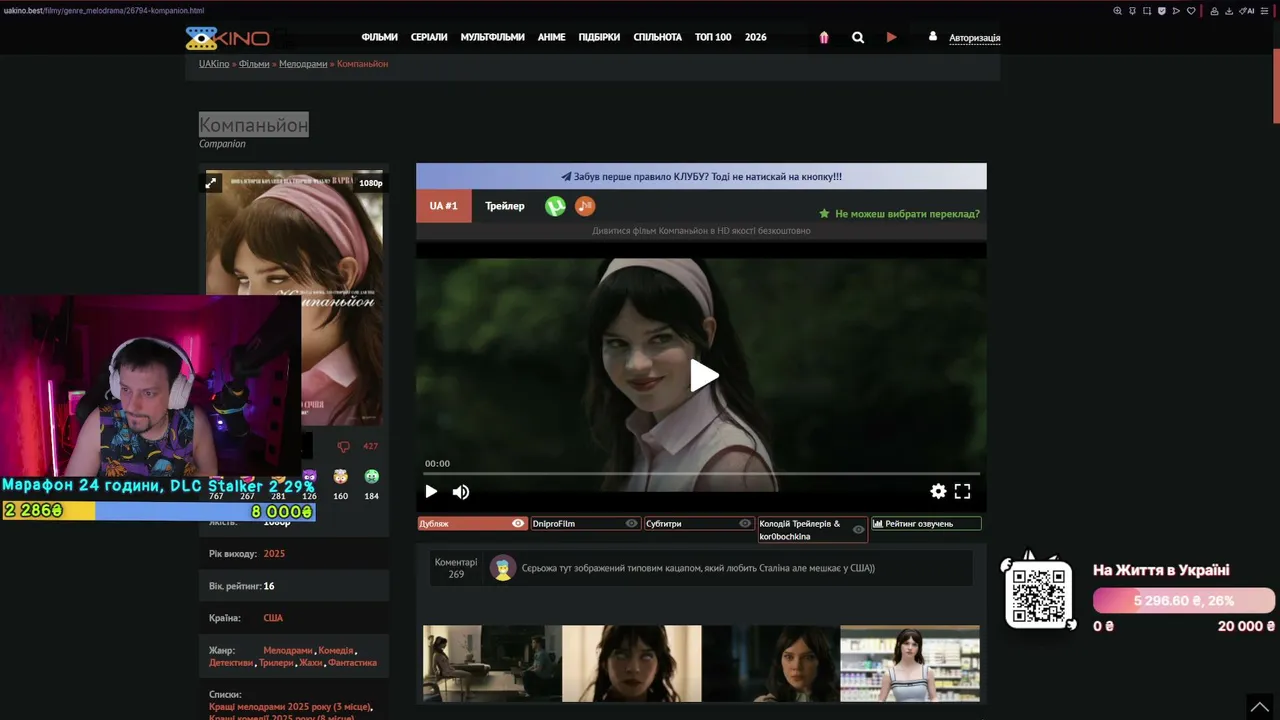1280x720 pixels.
Task: Click the sick green emoji reaction with 184
Action: point(372,477)
